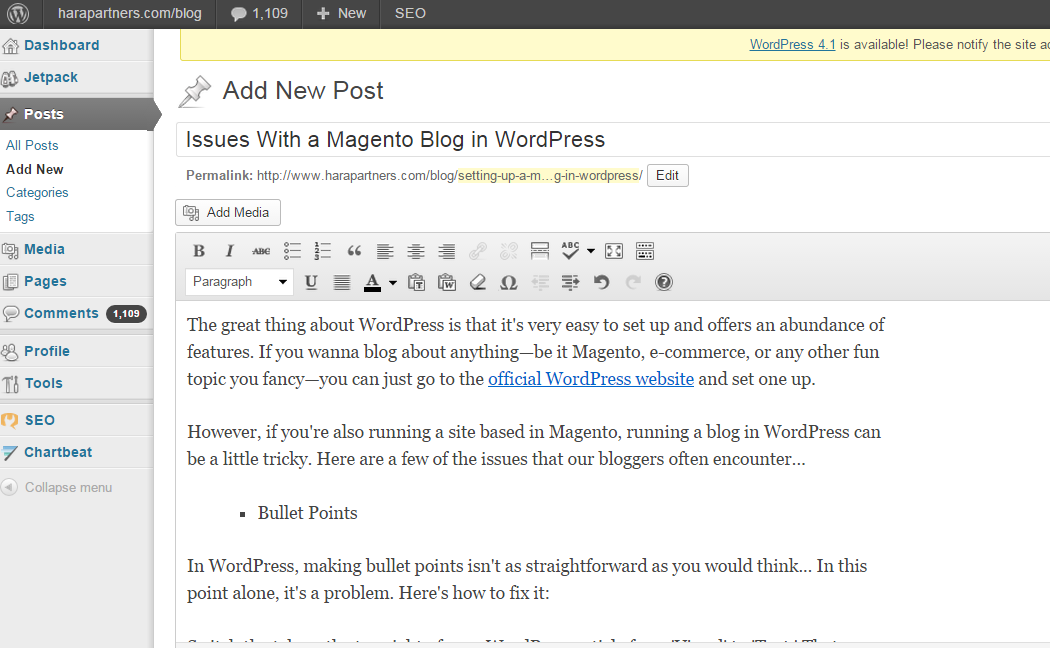The height and width of the screenshot is (648, 1050).
Task: Insert a bulleted list
Action: coord(292,251)
